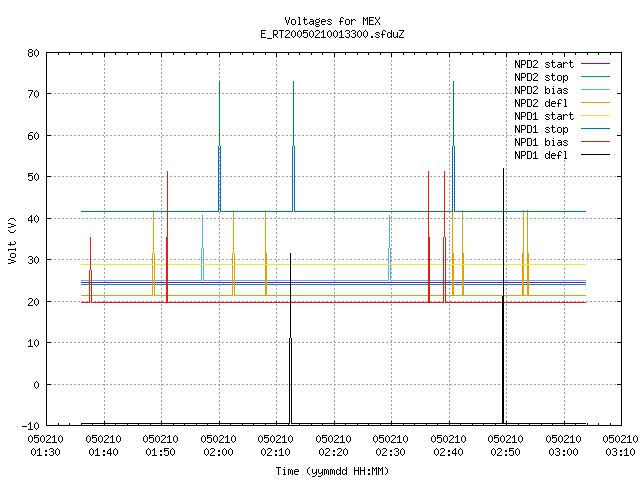Screen dimensions: 640x480
Task: Click the 'NPD2 stop' legend label
Action: 541,77
